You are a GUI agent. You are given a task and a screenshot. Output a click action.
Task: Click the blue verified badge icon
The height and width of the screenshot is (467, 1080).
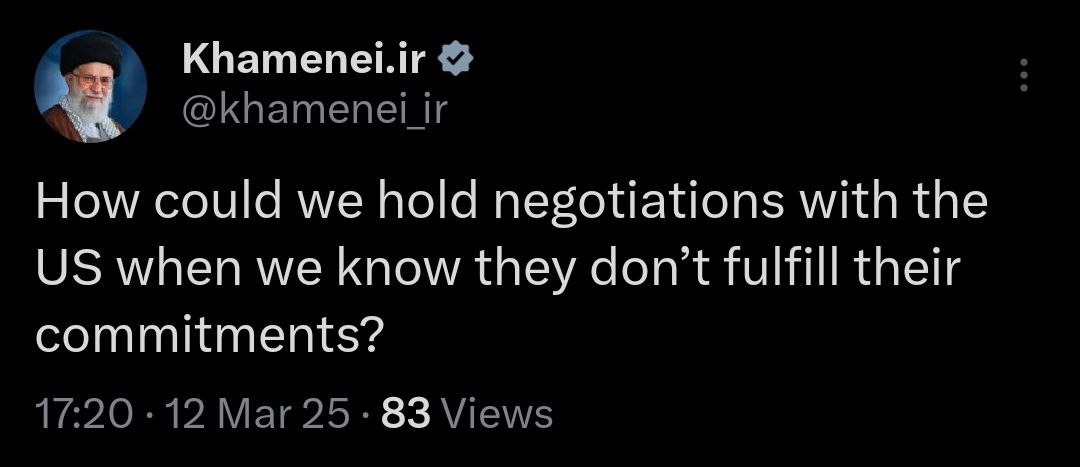[x=457, y=62]
